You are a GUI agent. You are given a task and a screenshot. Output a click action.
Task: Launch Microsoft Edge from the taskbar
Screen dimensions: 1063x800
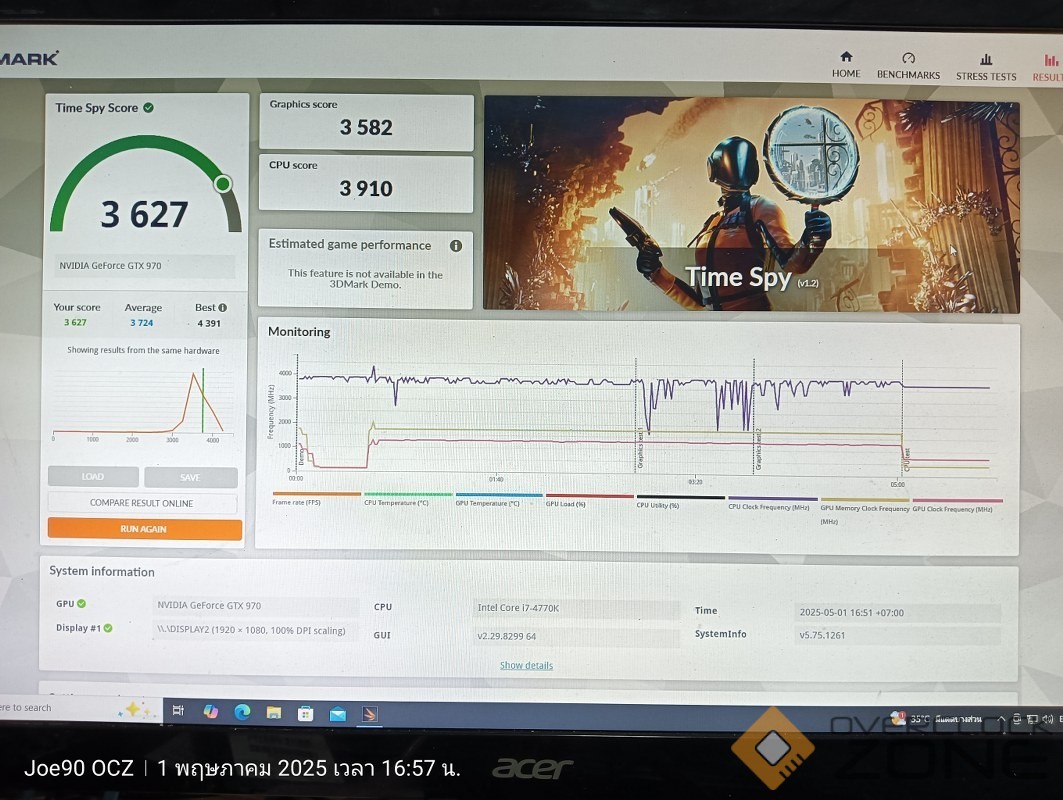(242, 712)
